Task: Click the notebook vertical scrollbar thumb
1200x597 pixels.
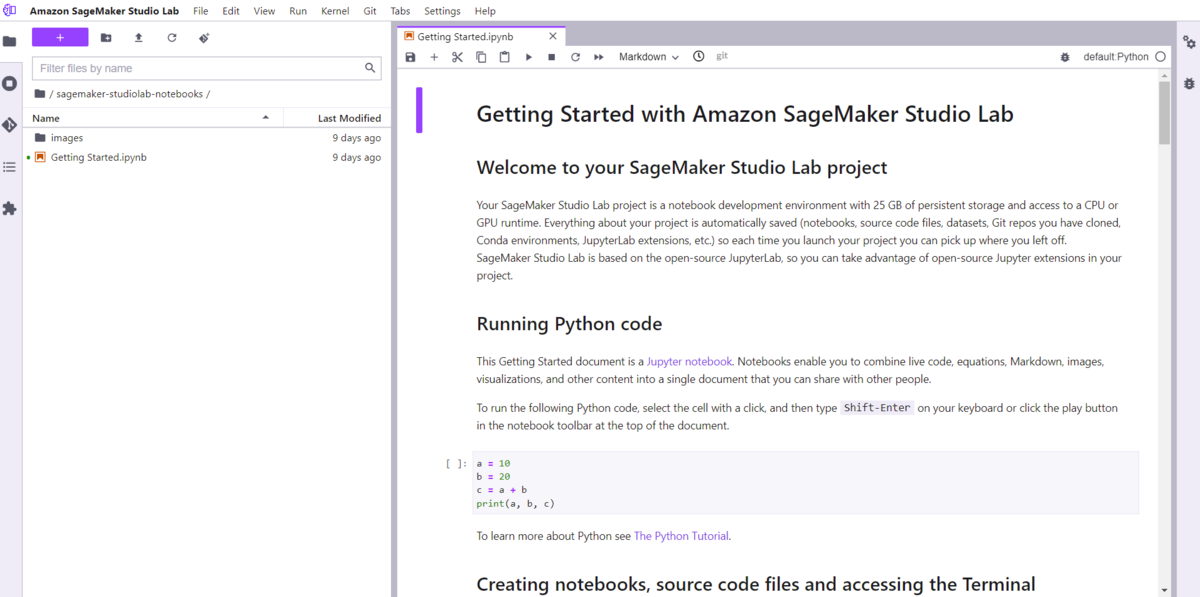Action: point(1164,113)
